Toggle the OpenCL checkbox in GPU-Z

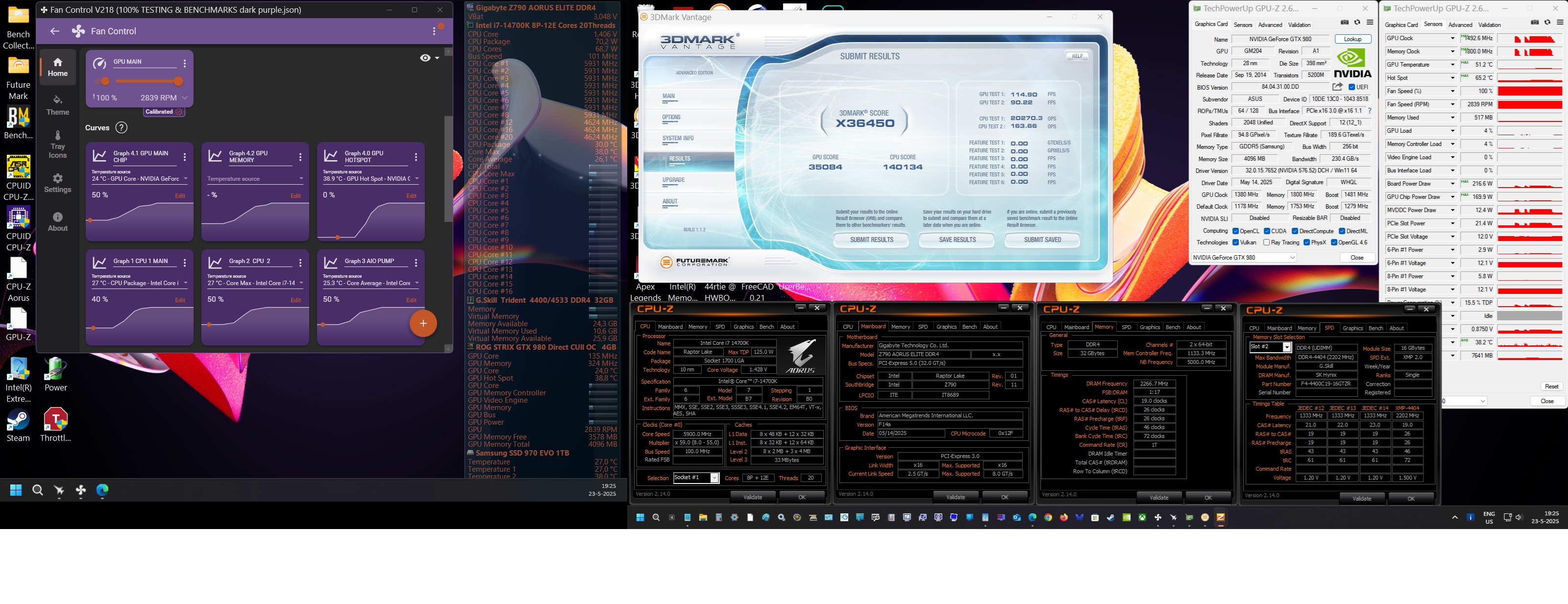[1236, 231]
